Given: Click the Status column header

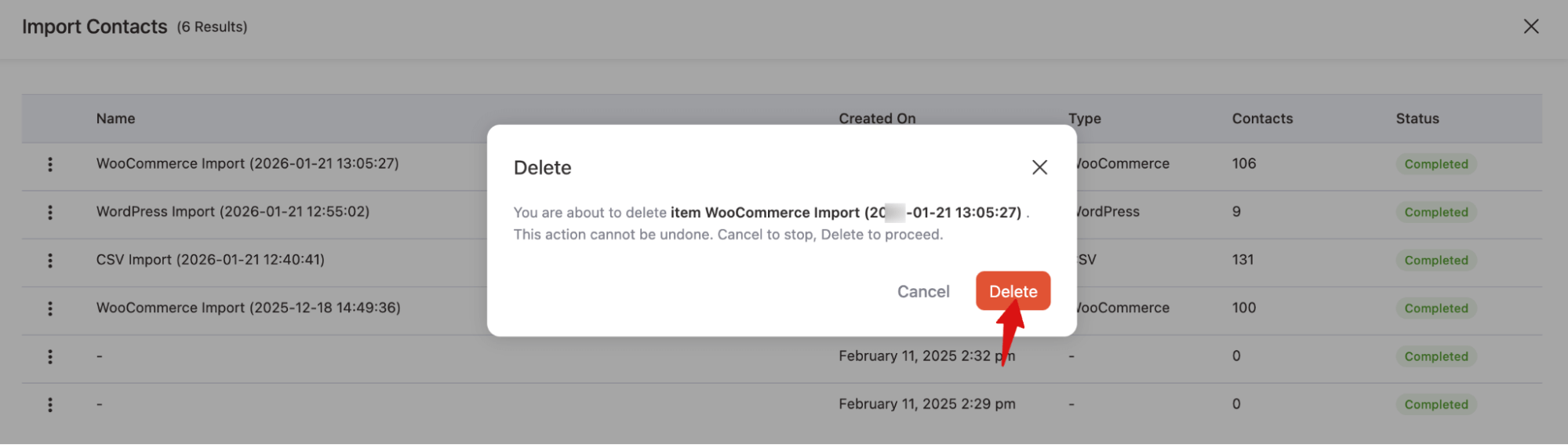Looking at the screenshot, I should (1417, 119).
